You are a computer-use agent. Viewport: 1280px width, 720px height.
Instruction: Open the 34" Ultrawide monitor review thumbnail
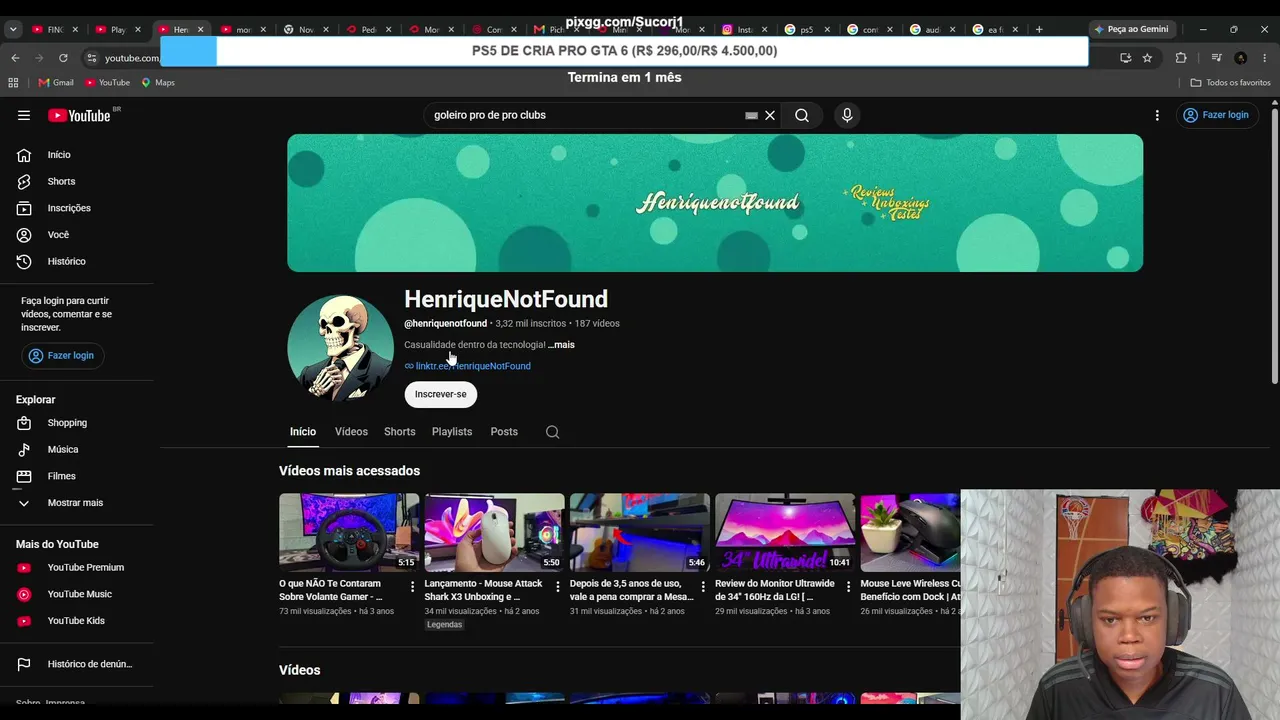tap(785, 532)
